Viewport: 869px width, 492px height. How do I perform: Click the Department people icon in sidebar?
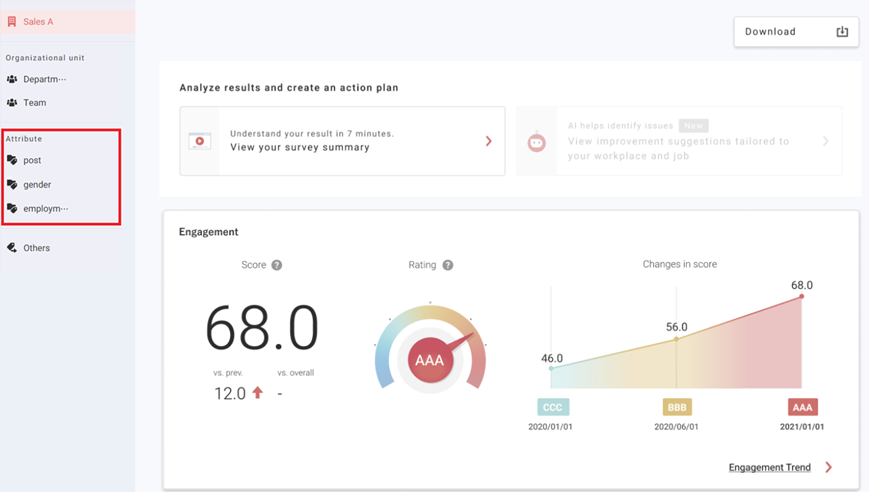click(12, 79)
